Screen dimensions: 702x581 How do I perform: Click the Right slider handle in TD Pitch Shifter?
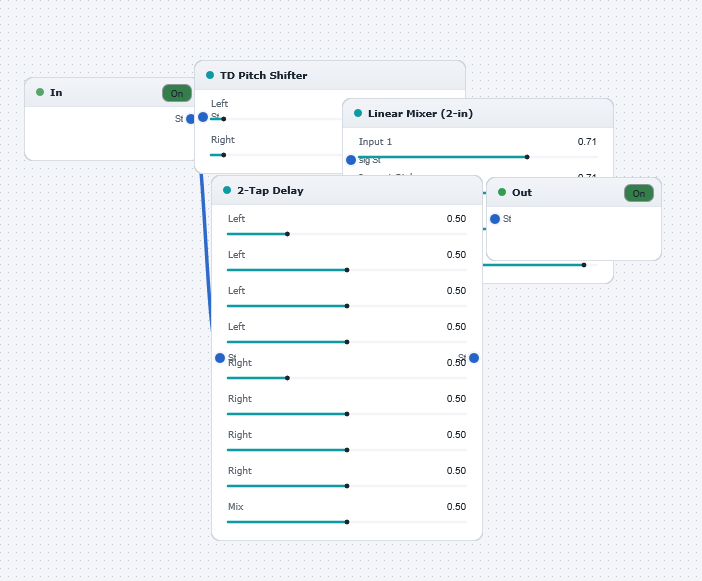pyautogui.click(x=223, y=155)
